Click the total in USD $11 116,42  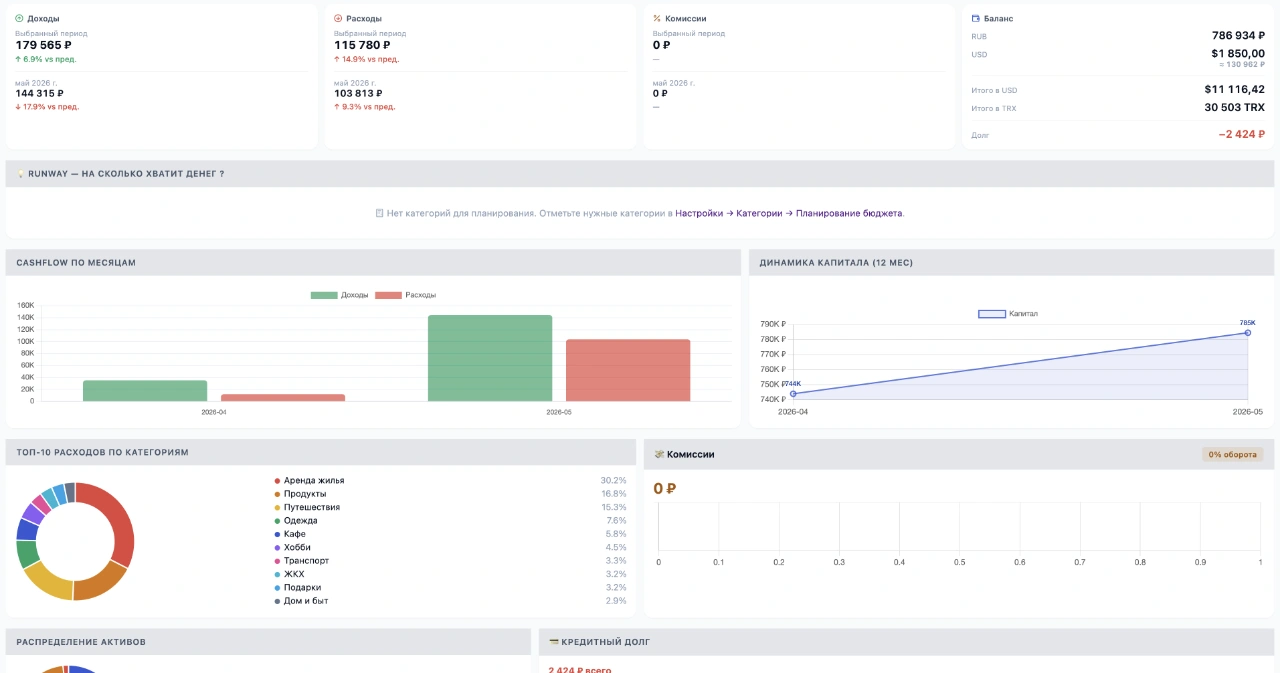point(1235,89)
